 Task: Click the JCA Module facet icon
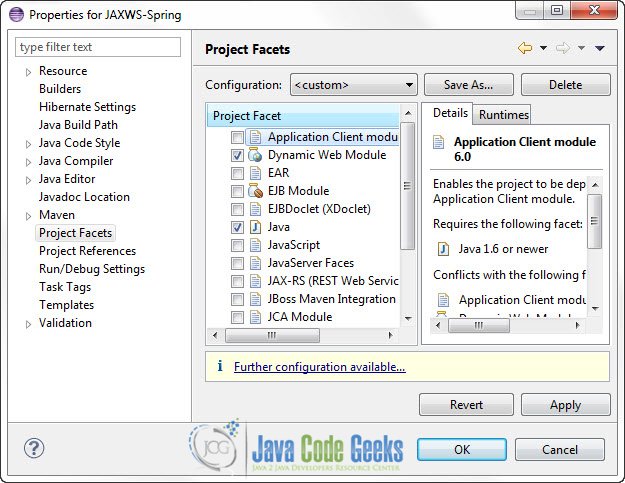(255, 317)
